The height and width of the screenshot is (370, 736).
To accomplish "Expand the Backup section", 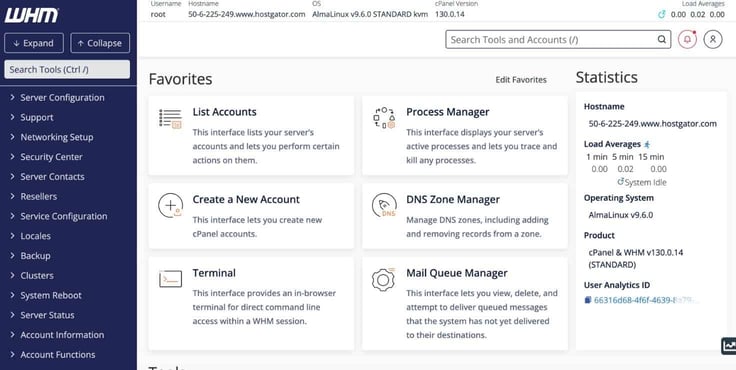I will point(30,255).
